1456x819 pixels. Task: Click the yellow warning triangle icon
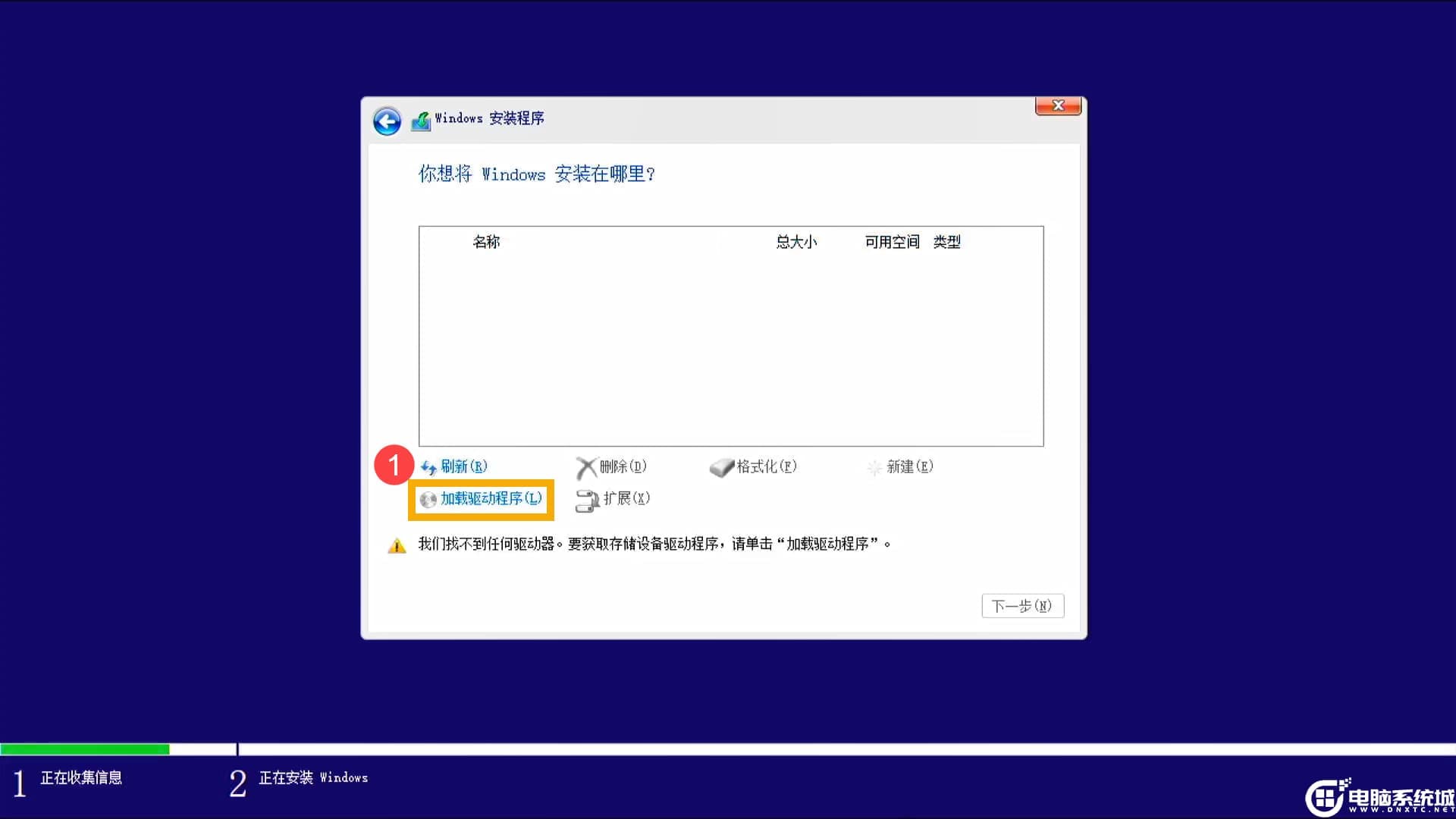[x=397, y=545]
